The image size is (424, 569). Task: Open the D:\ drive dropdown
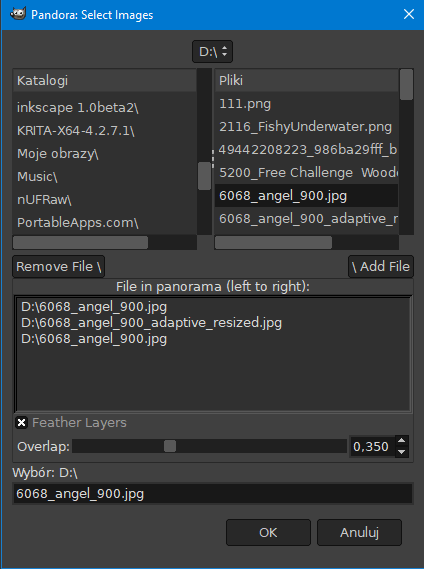[212, 52]
